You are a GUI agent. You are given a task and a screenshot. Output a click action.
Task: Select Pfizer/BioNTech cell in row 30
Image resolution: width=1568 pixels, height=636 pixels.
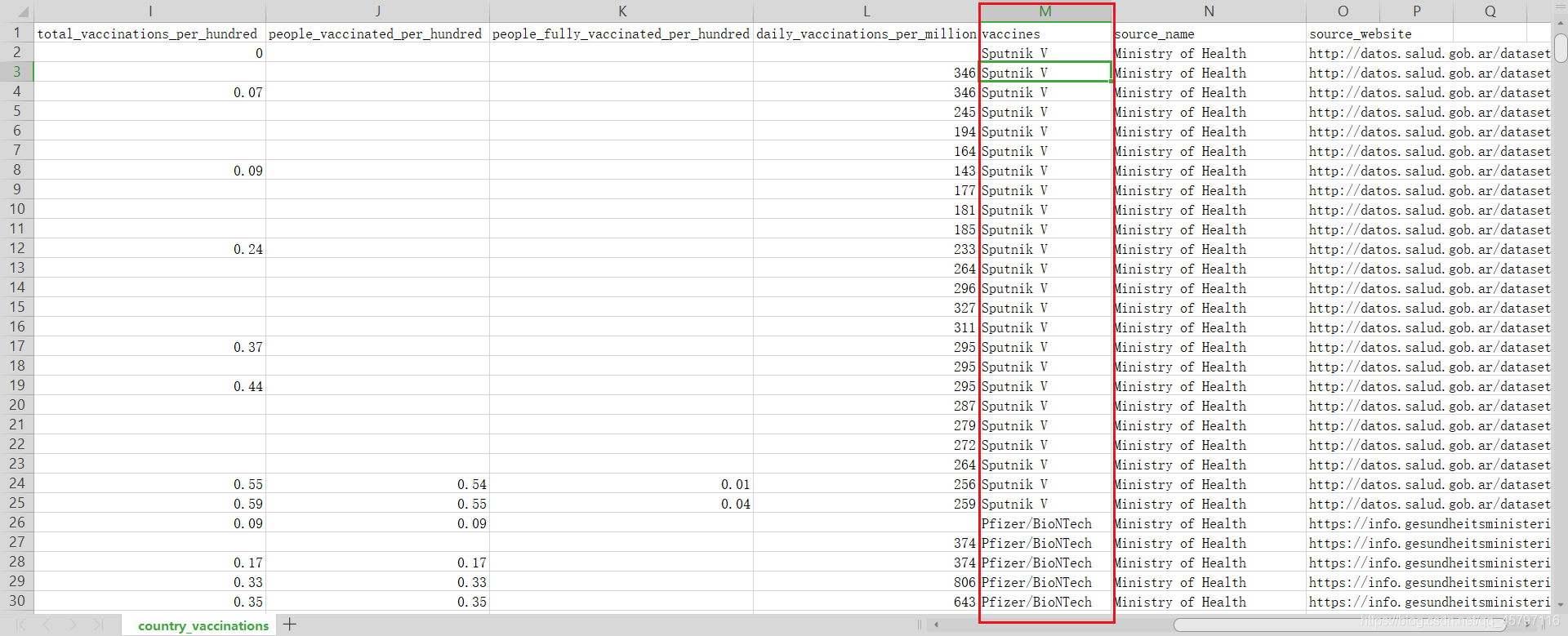[1045, 601]
